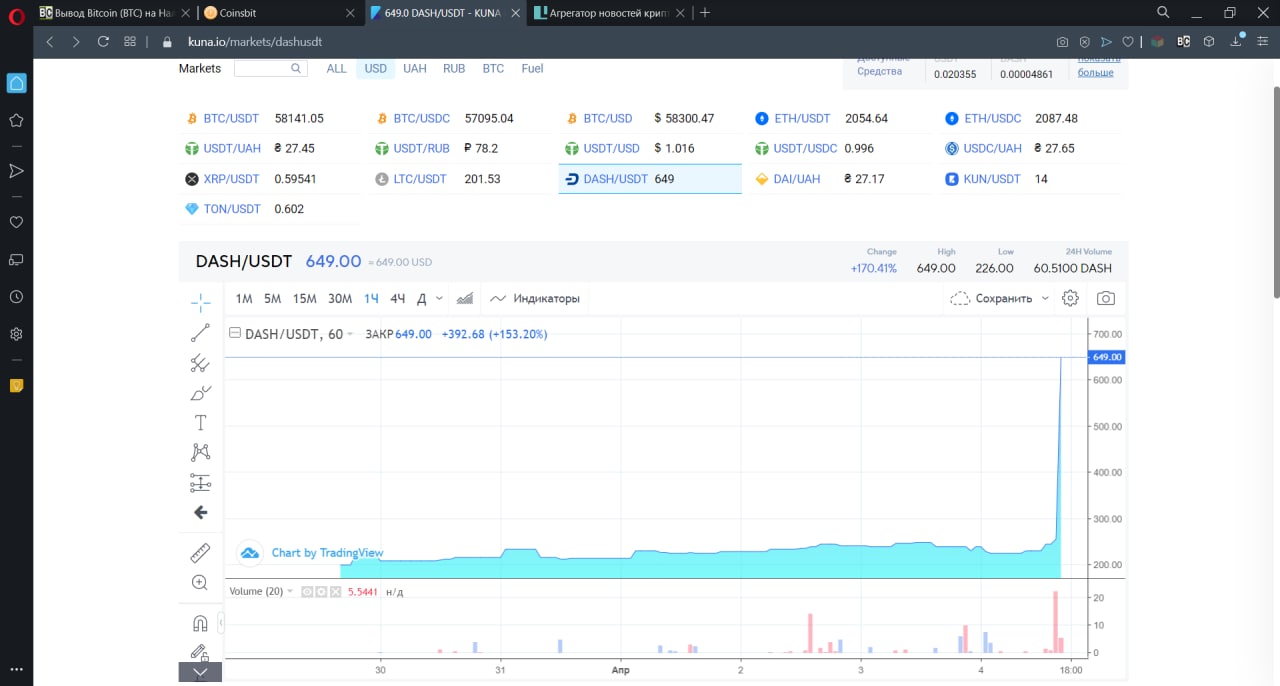
Task: Select the pitchfork drawing tool
Action: 200,363
